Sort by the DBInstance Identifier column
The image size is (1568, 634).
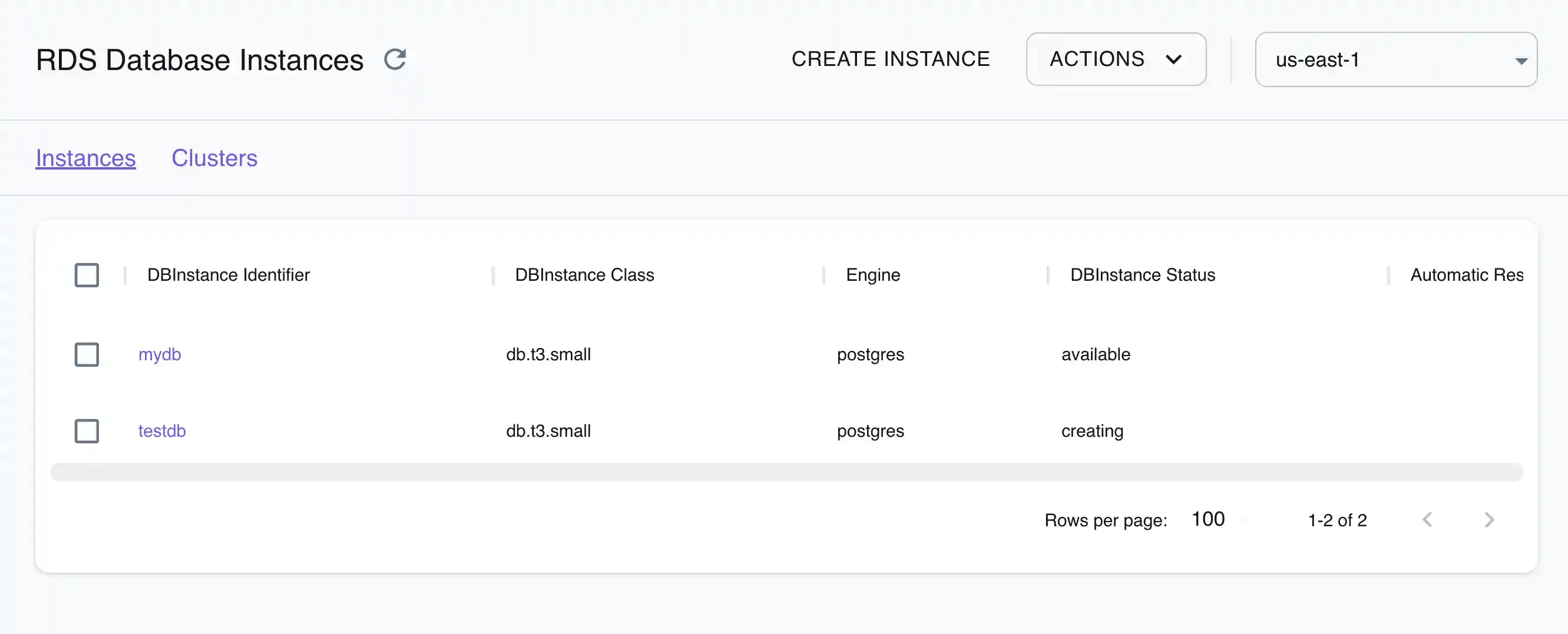coord(229,275)
